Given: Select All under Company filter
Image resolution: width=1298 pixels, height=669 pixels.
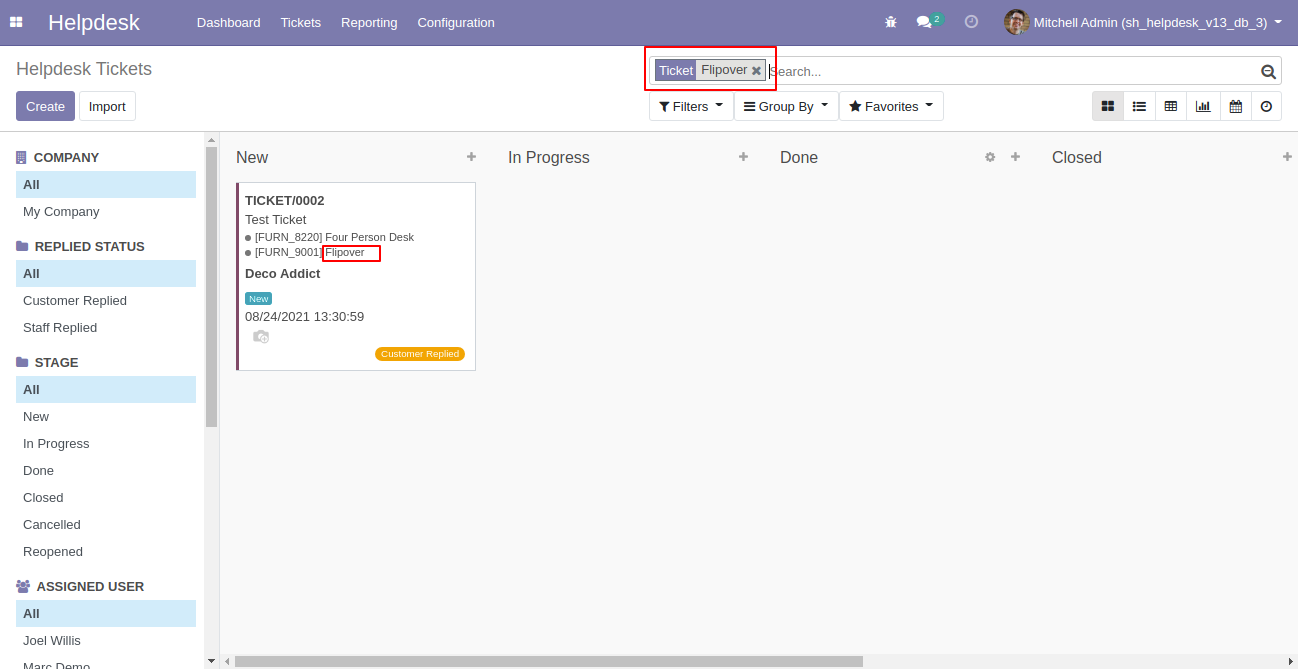Looking at the screenshot, I should tap(106, 184).
